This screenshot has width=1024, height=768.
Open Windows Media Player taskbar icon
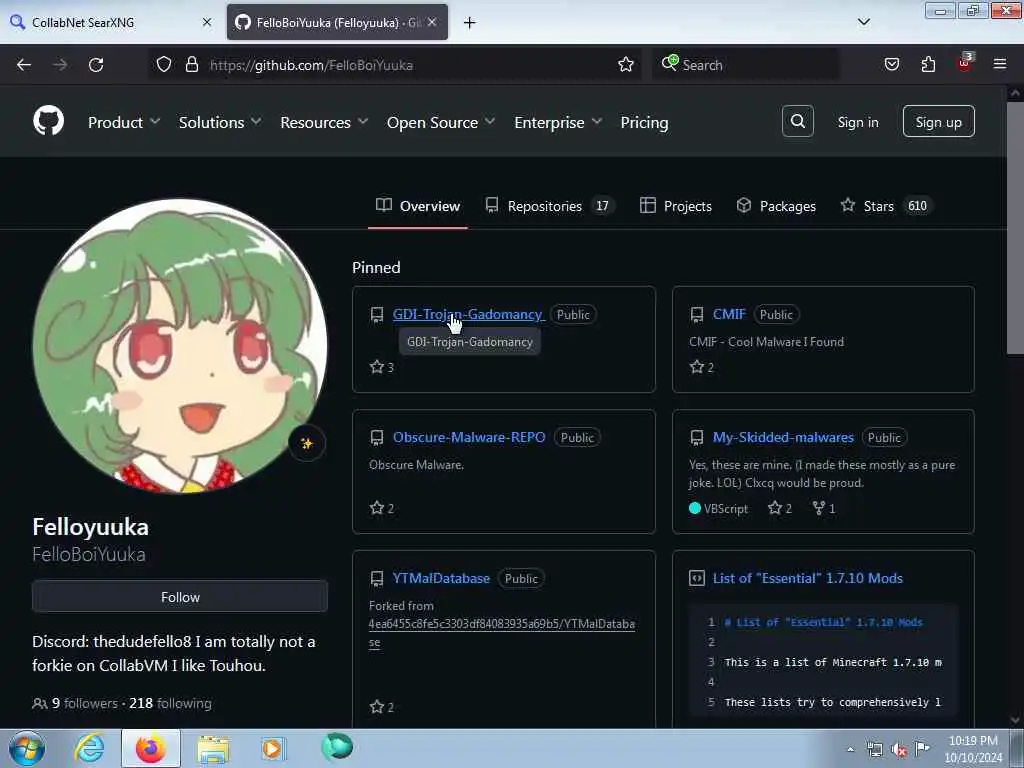[x=272, y=748]
